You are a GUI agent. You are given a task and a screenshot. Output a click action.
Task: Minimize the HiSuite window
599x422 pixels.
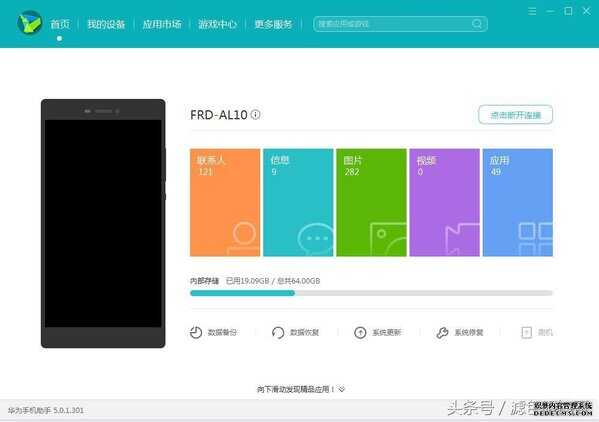pos(550,11)
